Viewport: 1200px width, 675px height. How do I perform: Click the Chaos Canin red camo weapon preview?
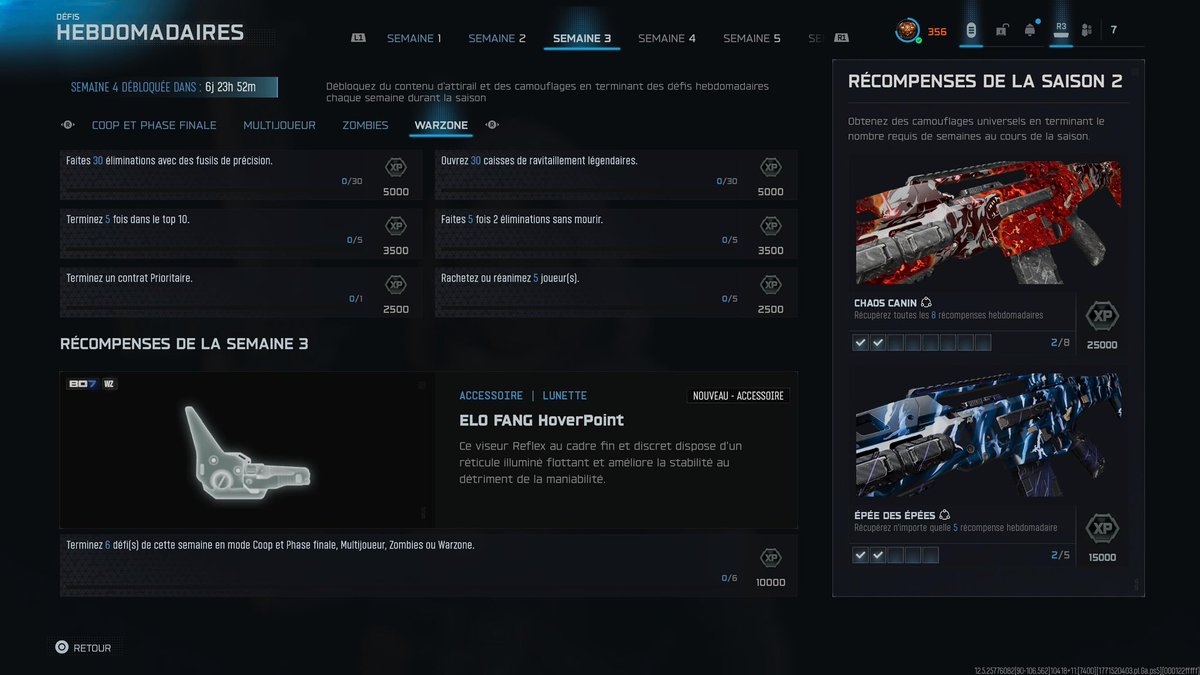pyautogui.click(x=988, y=224)
